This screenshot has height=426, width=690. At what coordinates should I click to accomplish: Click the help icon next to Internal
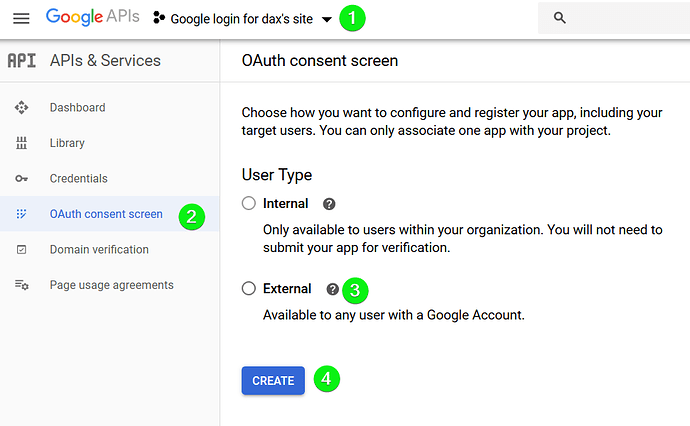329,204
